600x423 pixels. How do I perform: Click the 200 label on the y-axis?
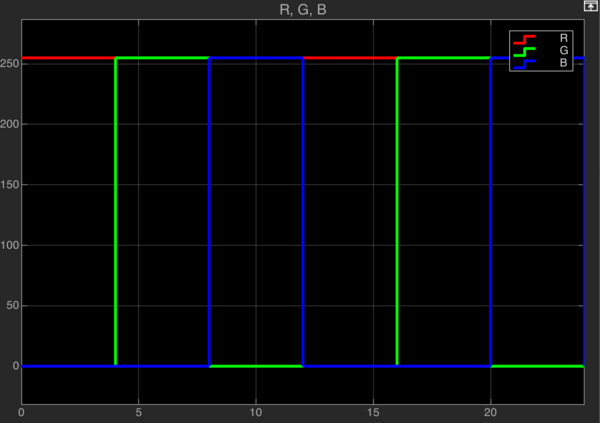click(10, 124)
